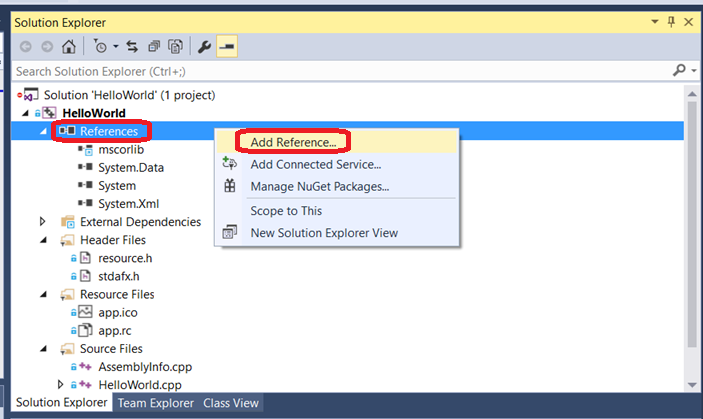Image resolution: width=703 pixels, height=419 pixels.
Task: Click the Back navigation arrow in toolbar
Action: click(x=26, y=47)
